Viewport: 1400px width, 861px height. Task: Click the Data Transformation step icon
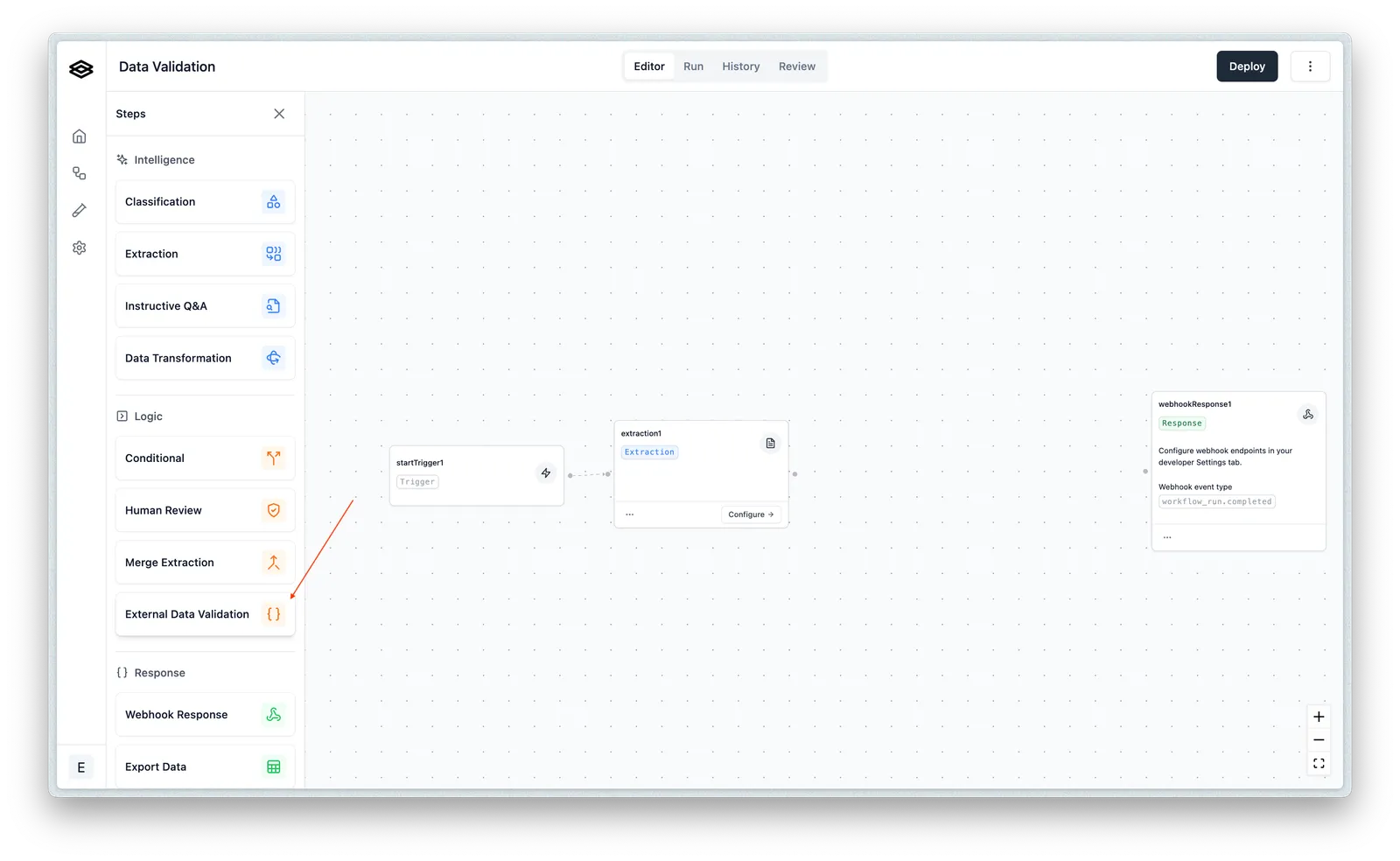point(274,358)
